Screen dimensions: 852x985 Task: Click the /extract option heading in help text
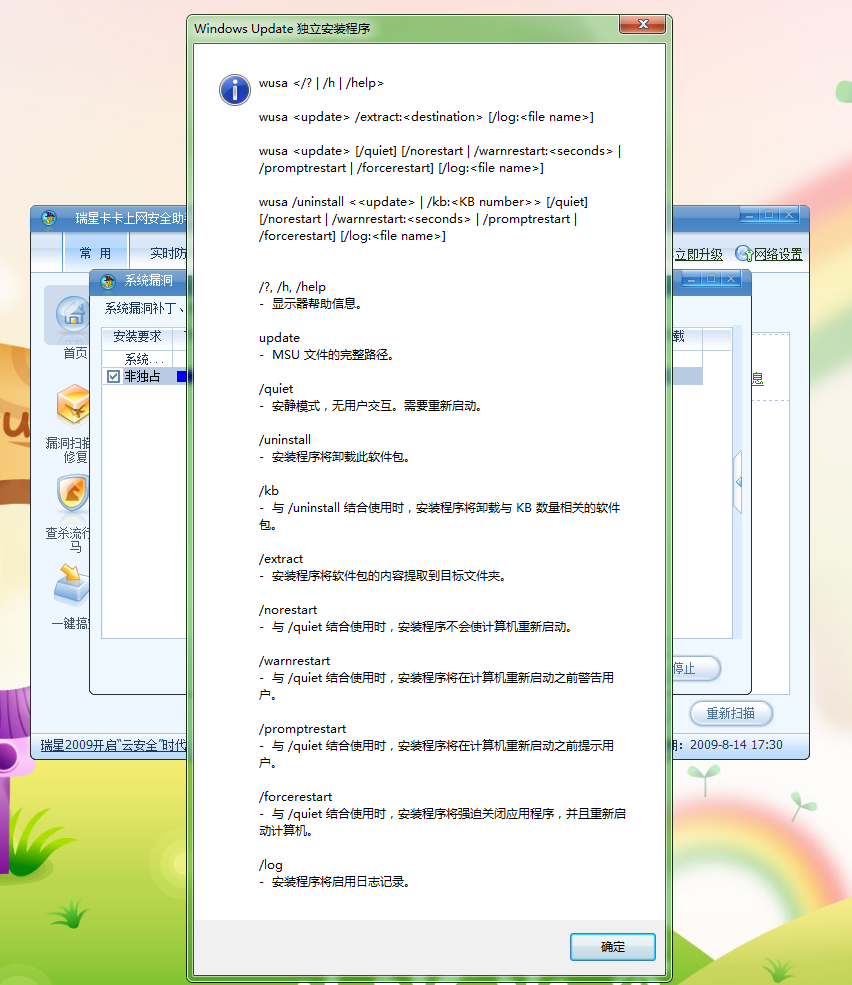click(281, 558)
